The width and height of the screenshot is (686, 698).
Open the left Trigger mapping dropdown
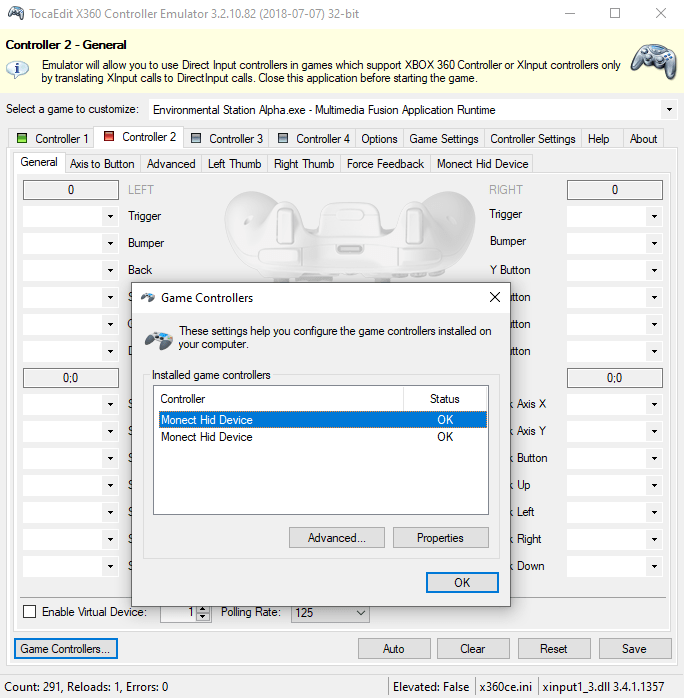tap(110, 216)
